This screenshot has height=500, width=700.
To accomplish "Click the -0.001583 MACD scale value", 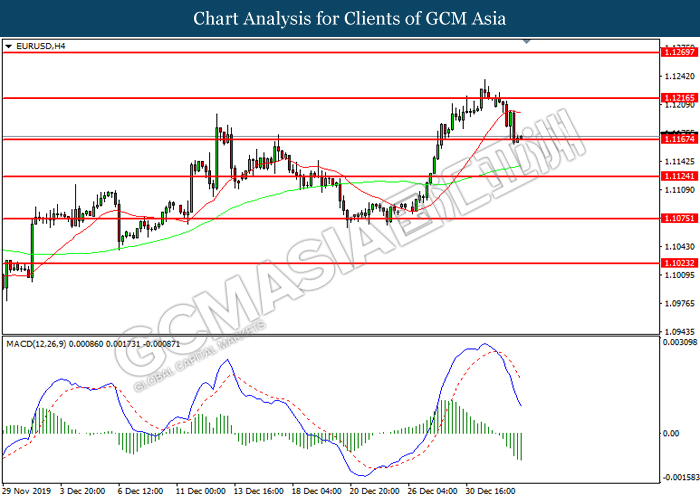I will click(680, 478).
